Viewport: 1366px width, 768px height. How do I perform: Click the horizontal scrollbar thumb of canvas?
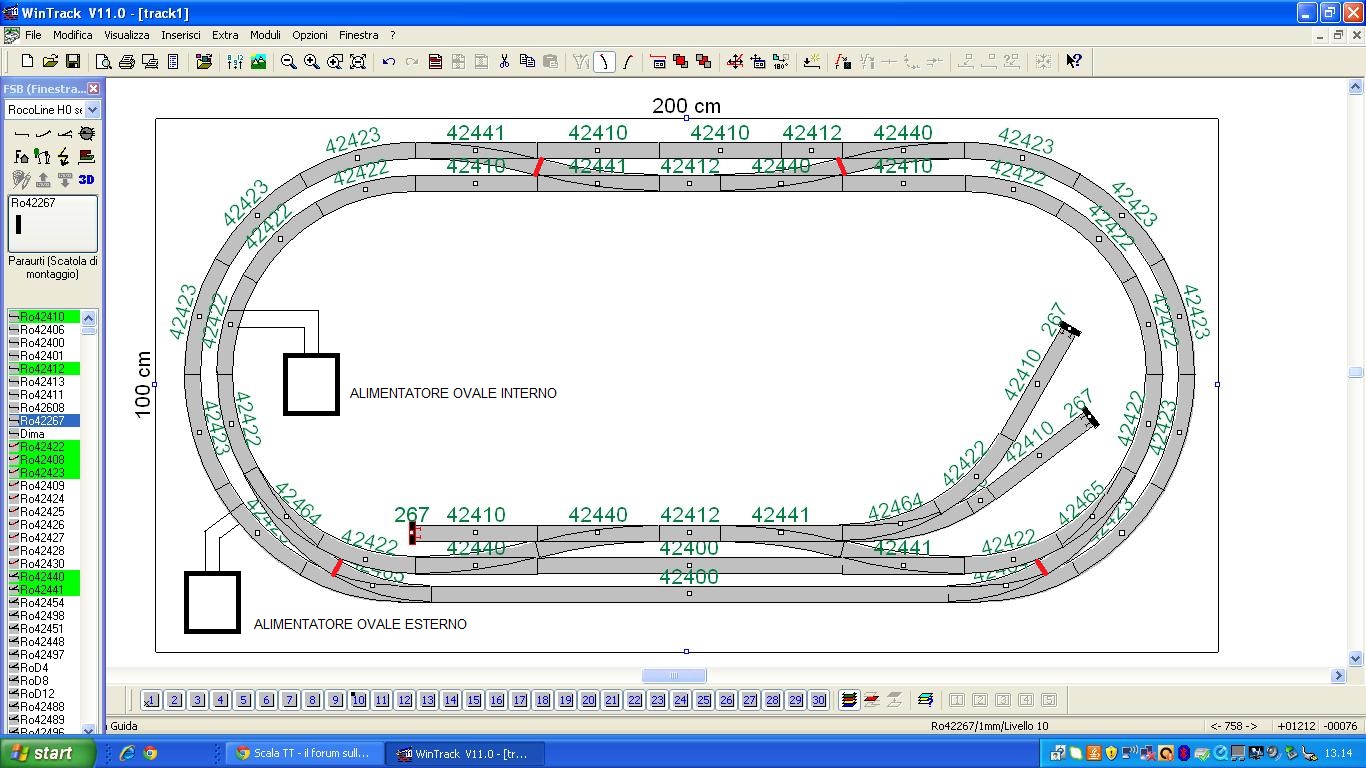(674, 676)
